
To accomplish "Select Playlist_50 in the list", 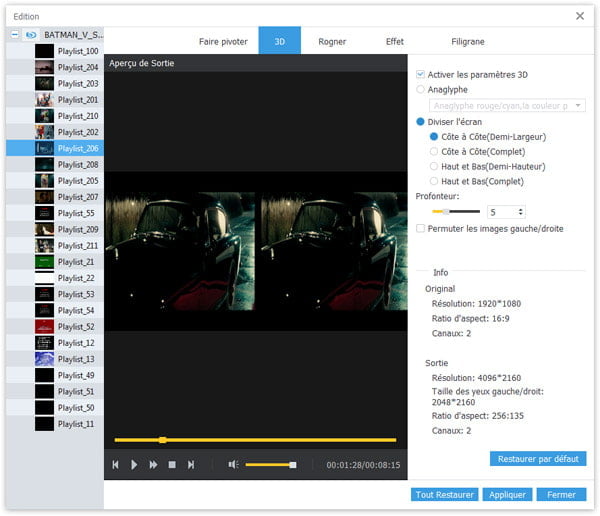I will click(x=55, y=408).
